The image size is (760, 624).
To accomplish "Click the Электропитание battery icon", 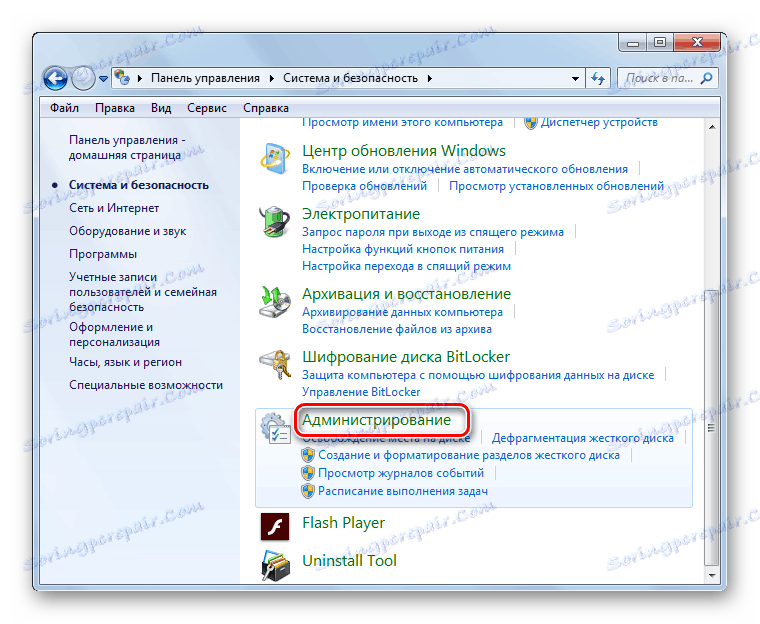I will 275,222.
